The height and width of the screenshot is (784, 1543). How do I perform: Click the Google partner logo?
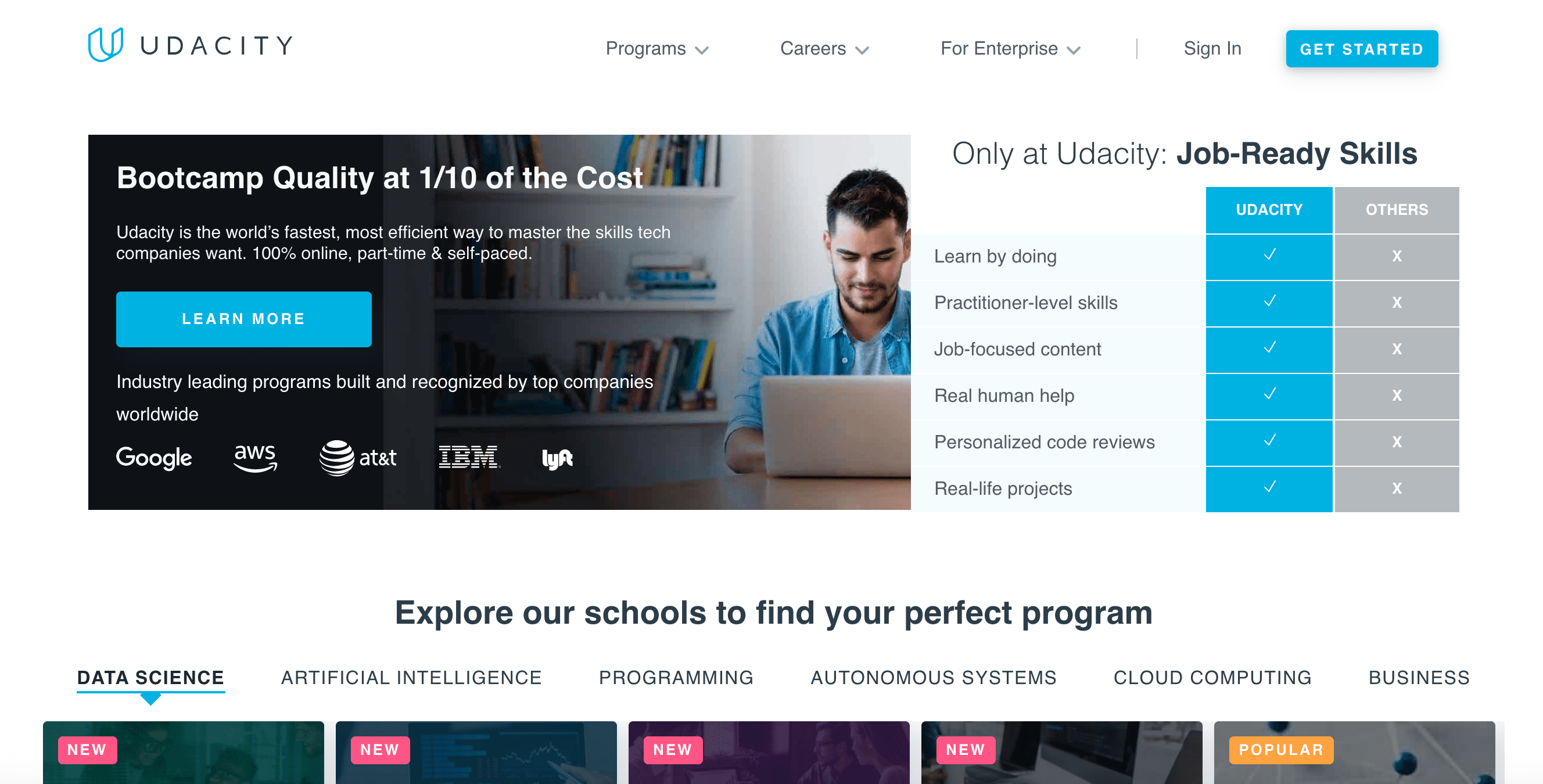tap(154, 458)
